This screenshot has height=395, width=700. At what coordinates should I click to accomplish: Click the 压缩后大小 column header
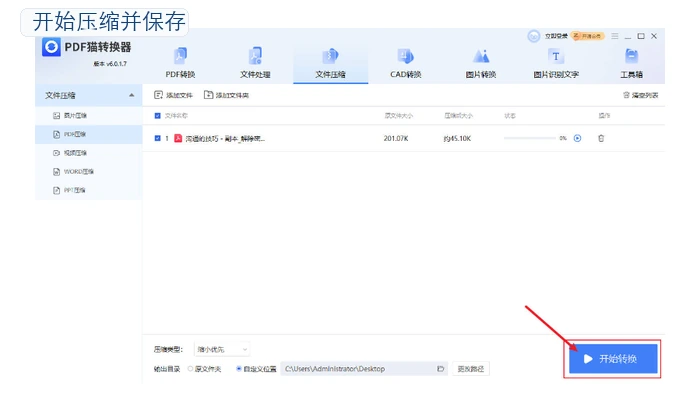click(x=458, y=116)
